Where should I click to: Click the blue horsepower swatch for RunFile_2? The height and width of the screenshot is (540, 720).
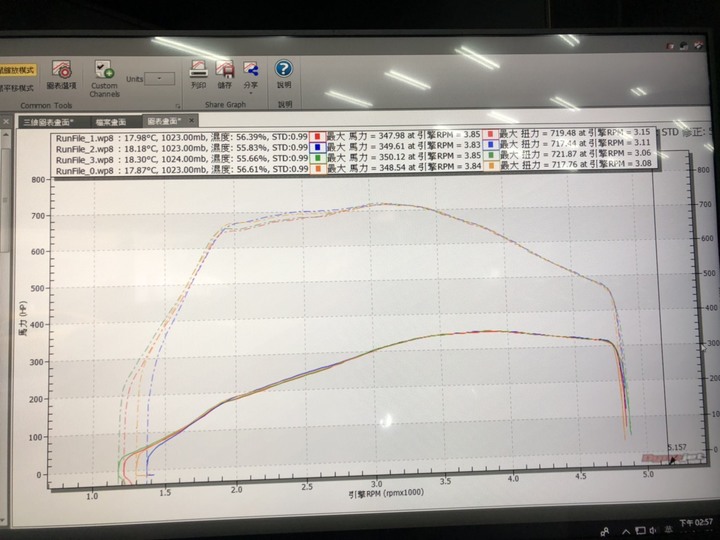click(x=317, y=147)
